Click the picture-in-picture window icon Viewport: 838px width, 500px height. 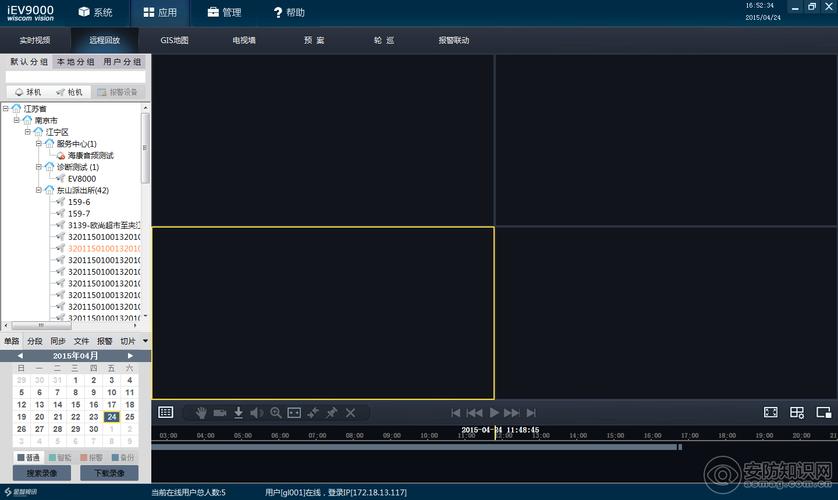(824, 412)
